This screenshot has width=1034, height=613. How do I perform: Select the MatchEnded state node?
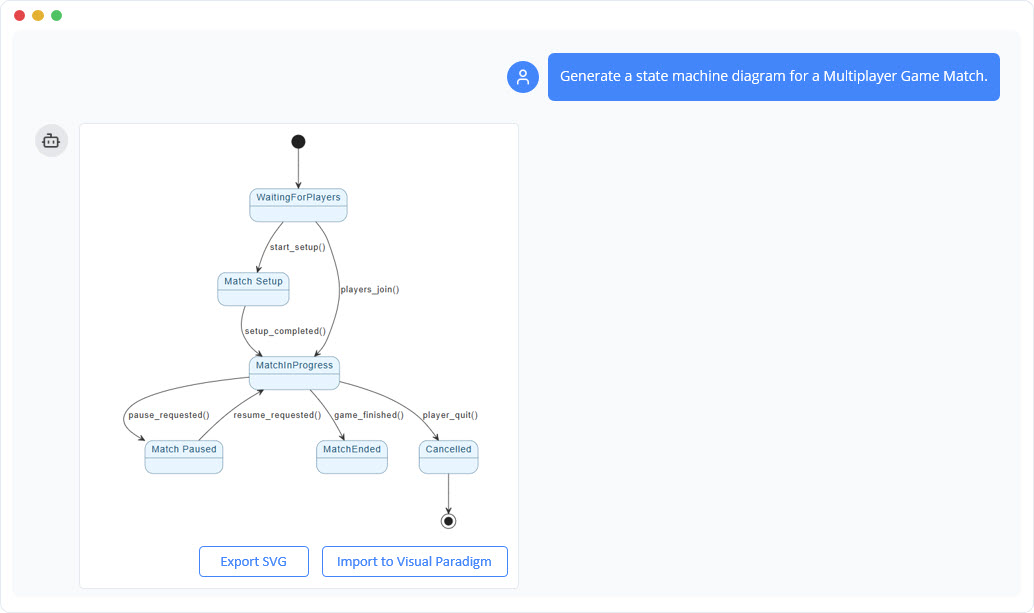[351, 456]
